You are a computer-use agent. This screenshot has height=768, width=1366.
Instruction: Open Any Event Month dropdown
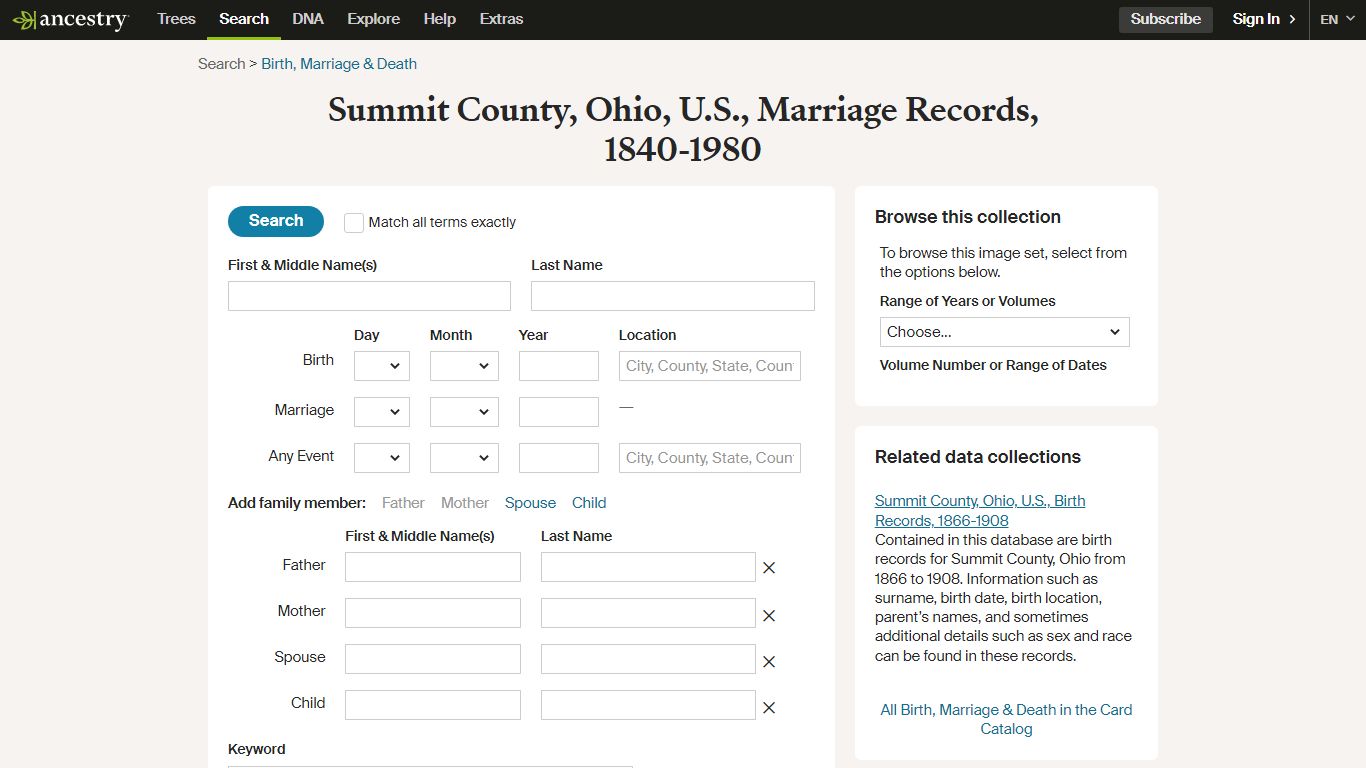(464, 458)
